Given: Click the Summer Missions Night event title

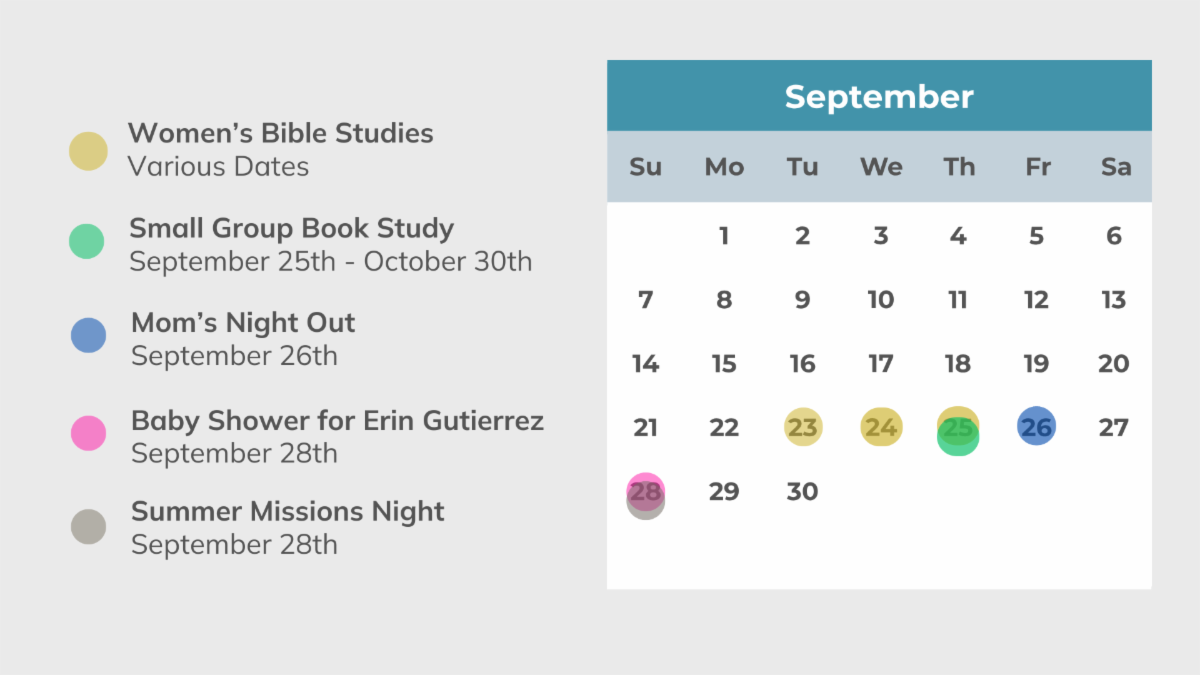Looking at the screenshot, I should point(288,512).
